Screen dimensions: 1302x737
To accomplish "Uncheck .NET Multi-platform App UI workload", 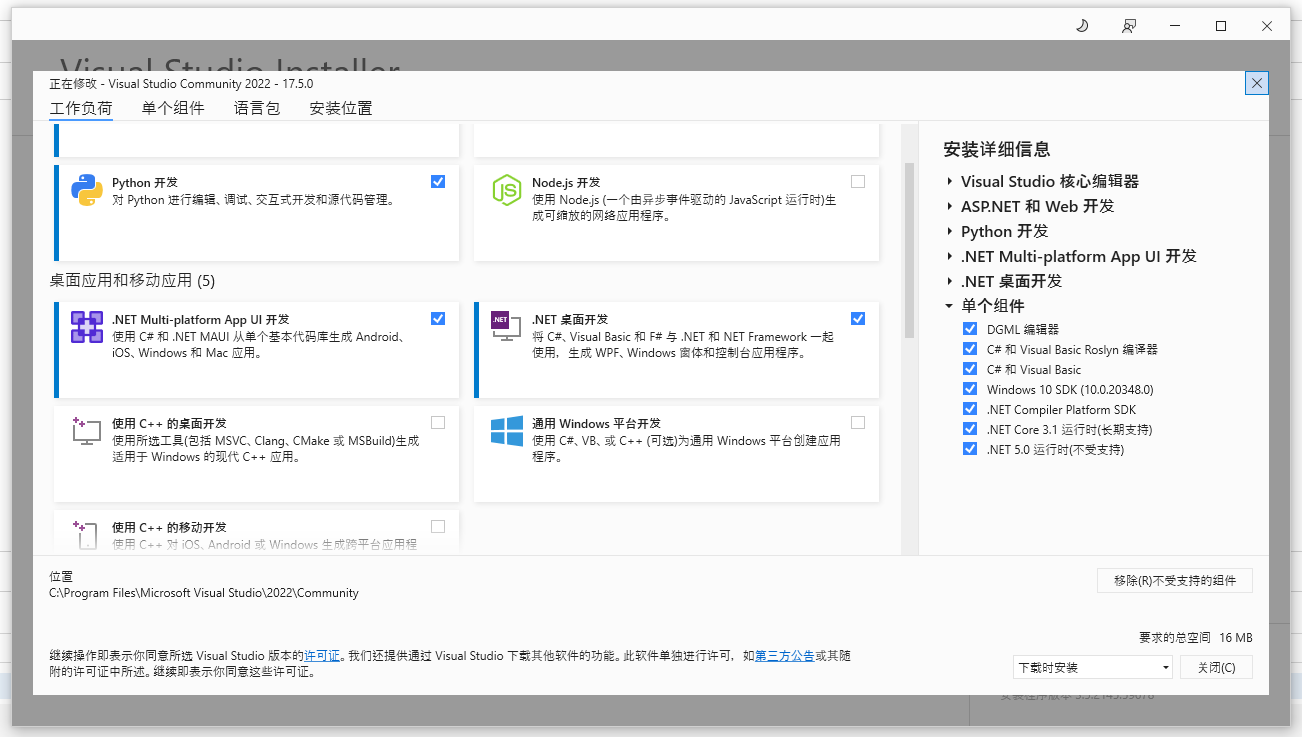I will [x=438, y=319].
